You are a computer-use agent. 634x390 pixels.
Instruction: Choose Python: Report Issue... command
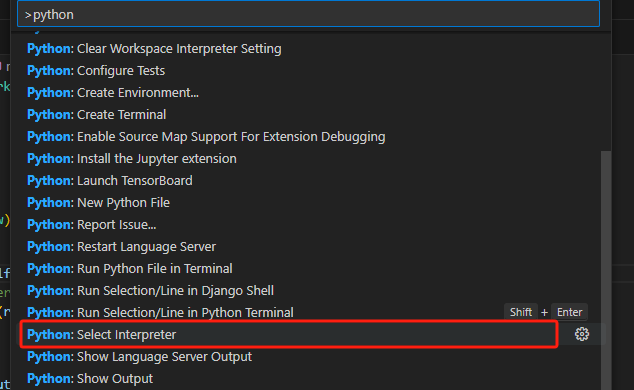311,225
